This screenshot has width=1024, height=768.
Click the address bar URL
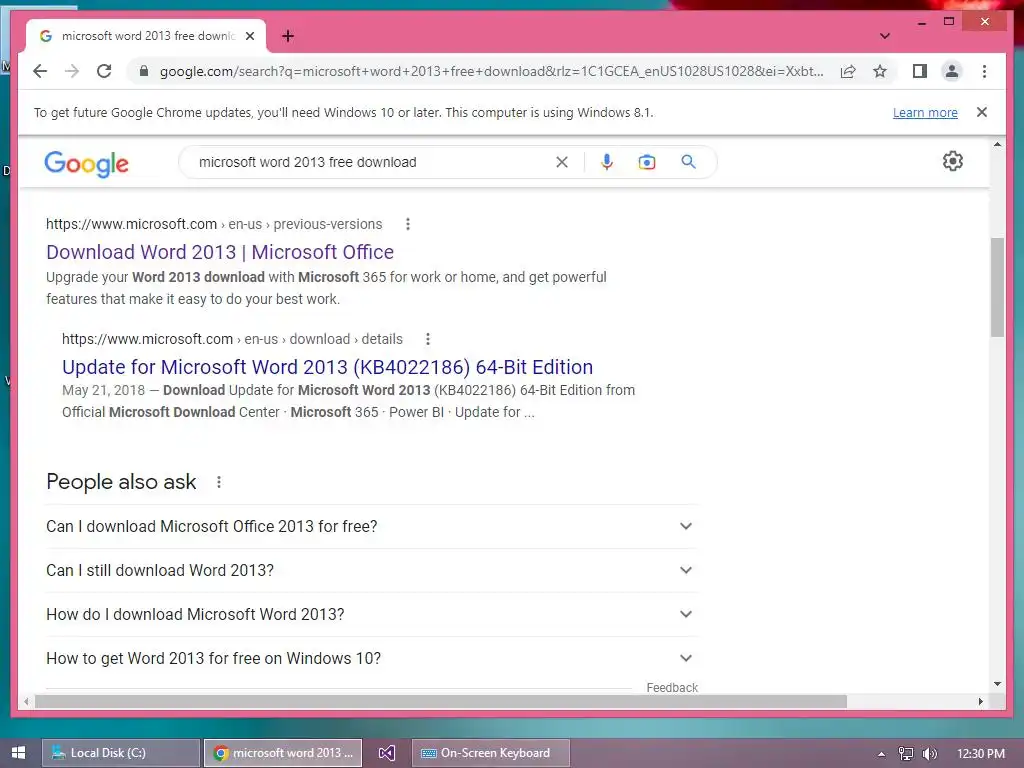pyautogui.click(x=492, y=71)
